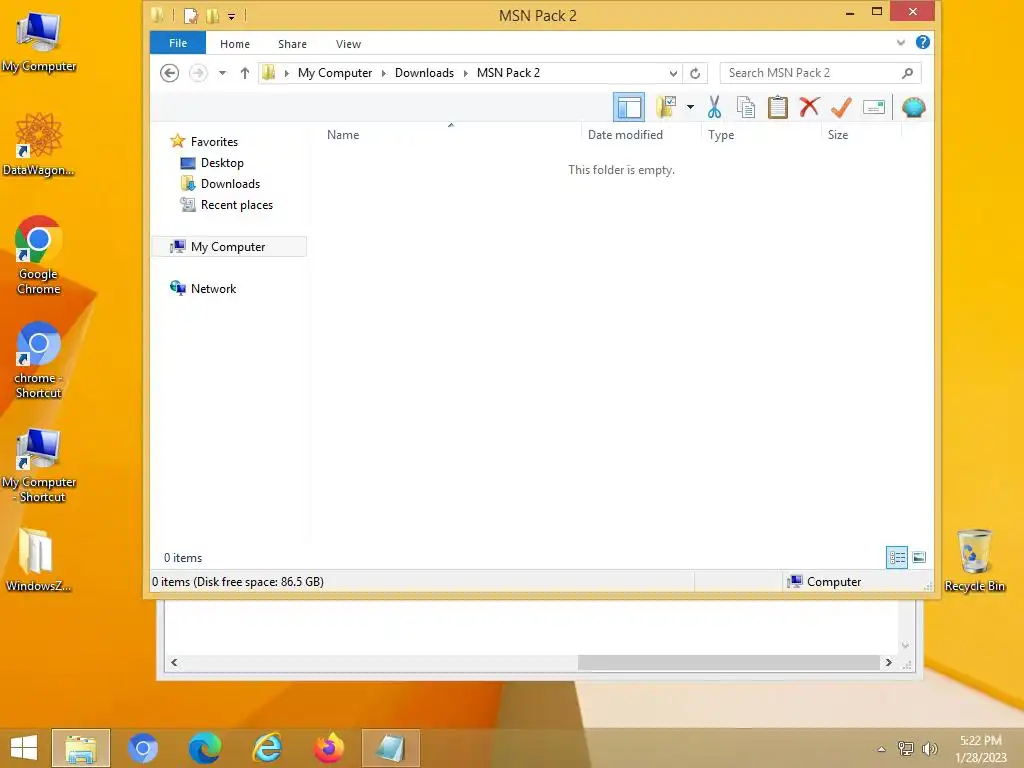1024x768 pixels.
Task: Click the Search MSN Pack 2 field
Action: point(820,72)
